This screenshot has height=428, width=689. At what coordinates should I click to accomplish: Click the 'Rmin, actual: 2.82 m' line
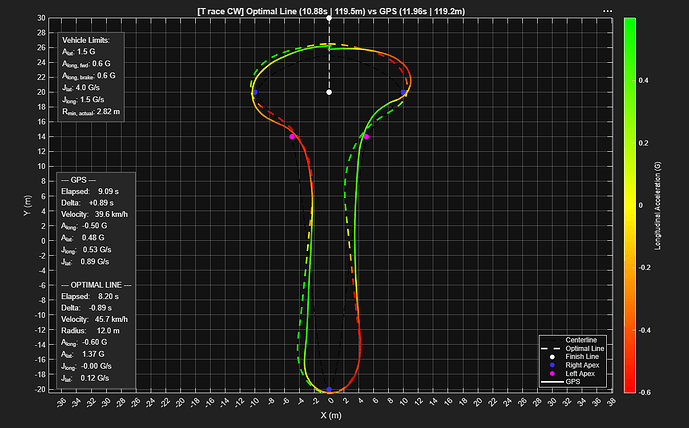pos(91,112)
